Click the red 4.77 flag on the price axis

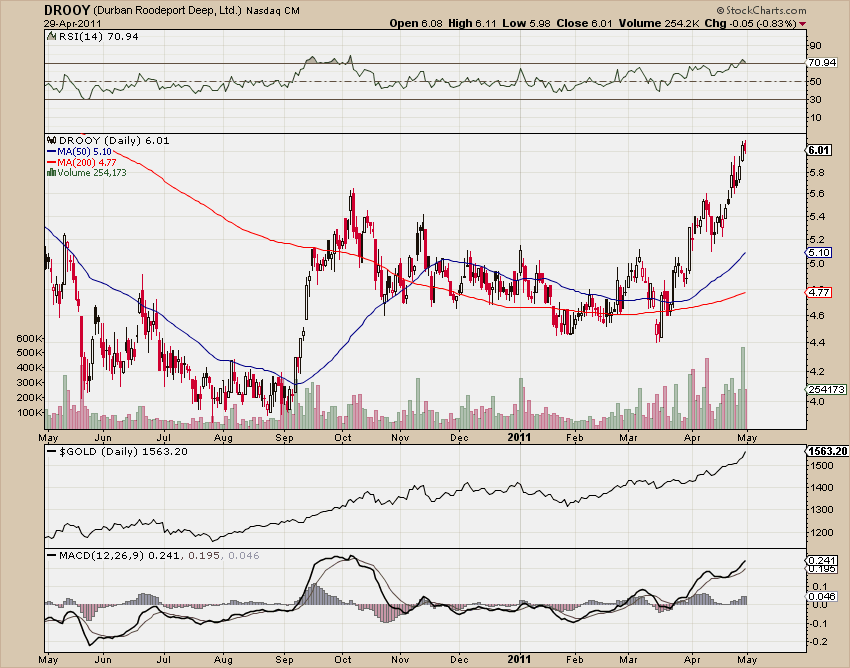pos(819,292)
